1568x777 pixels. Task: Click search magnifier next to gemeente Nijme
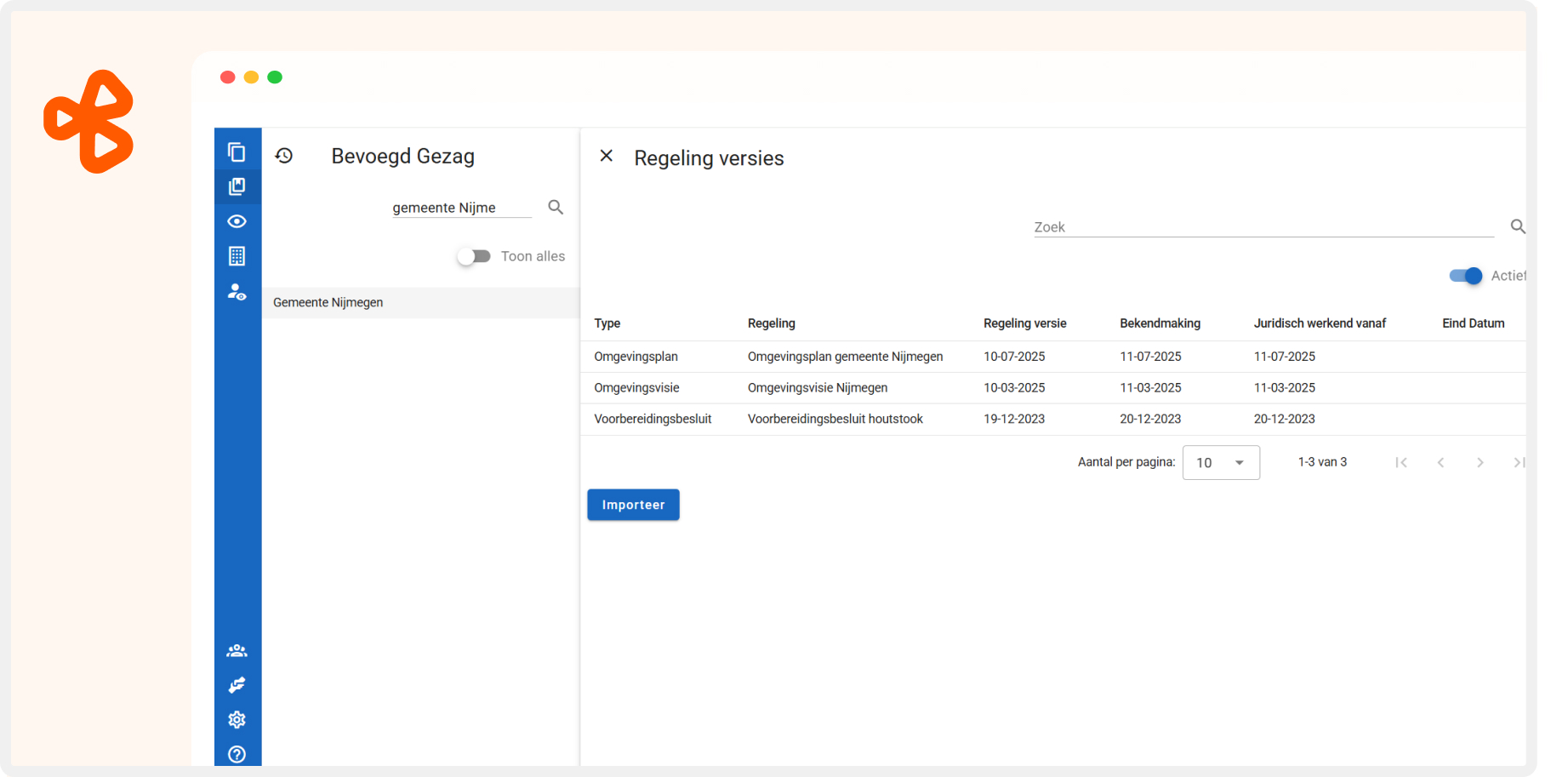coord(556,207)
